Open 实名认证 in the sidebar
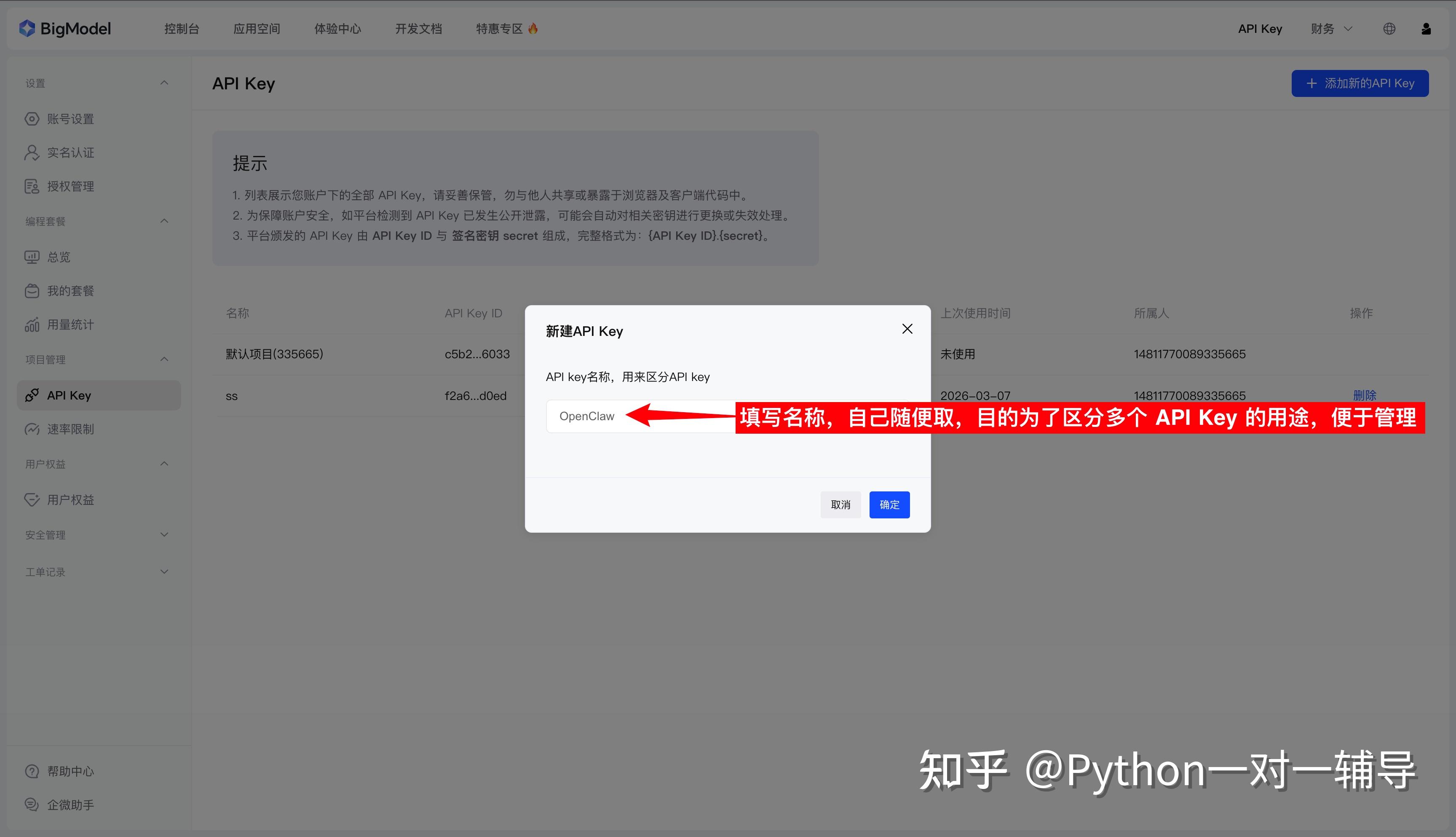Screen dimensions: 1456x837 [70, 152]
